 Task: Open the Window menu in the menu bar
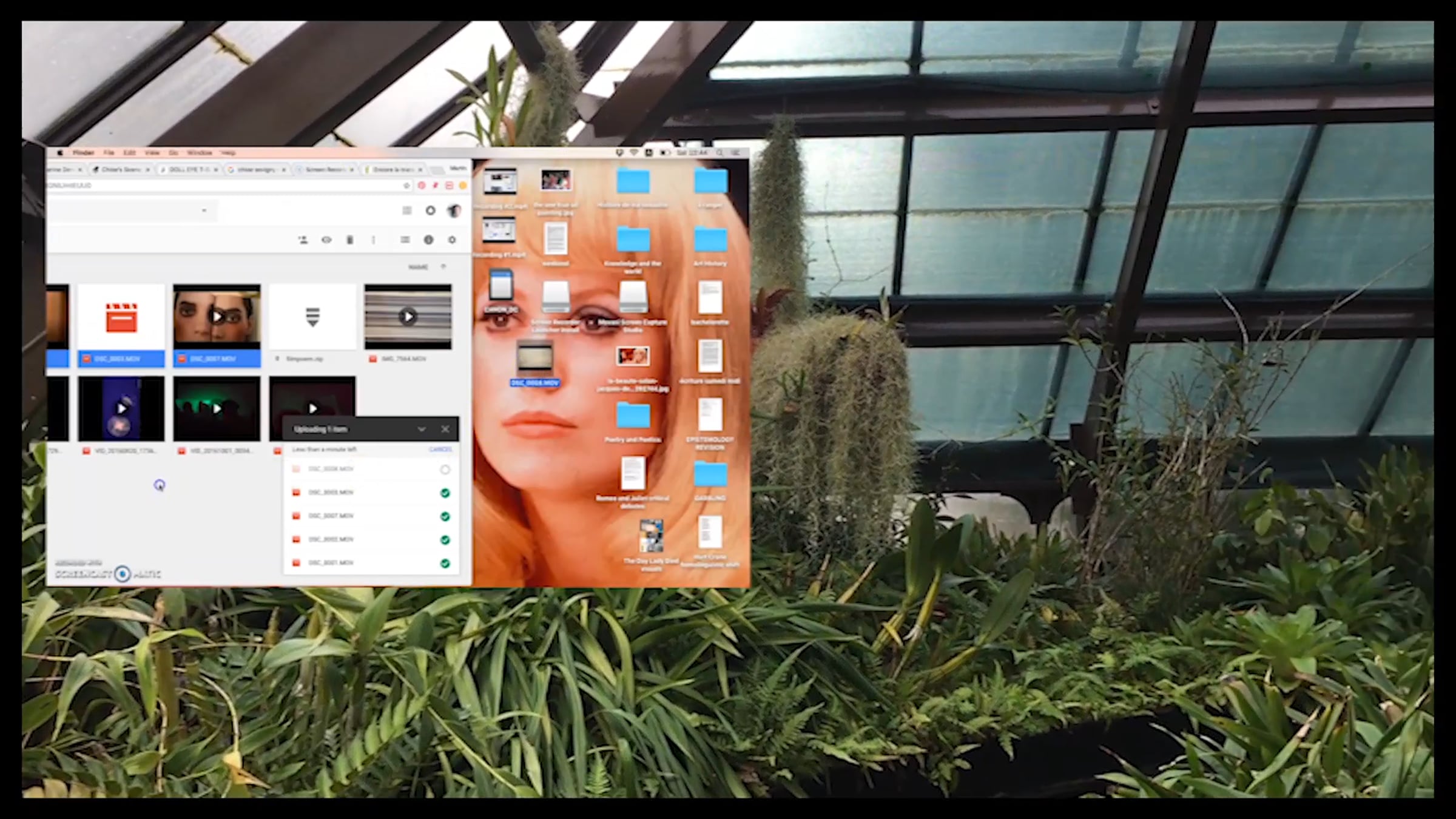(200, 153)
